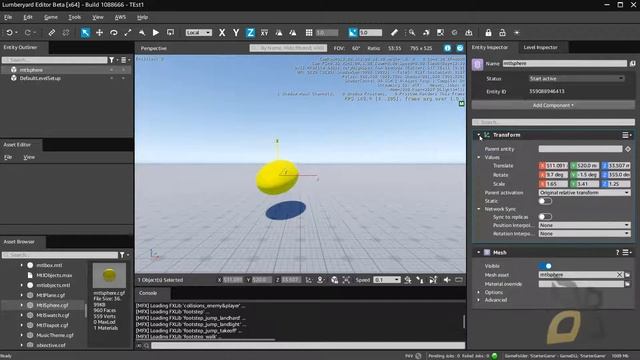The width and height of the screenshot is (640, 360).
Task: Activate the Move tool
Action: 99,33
